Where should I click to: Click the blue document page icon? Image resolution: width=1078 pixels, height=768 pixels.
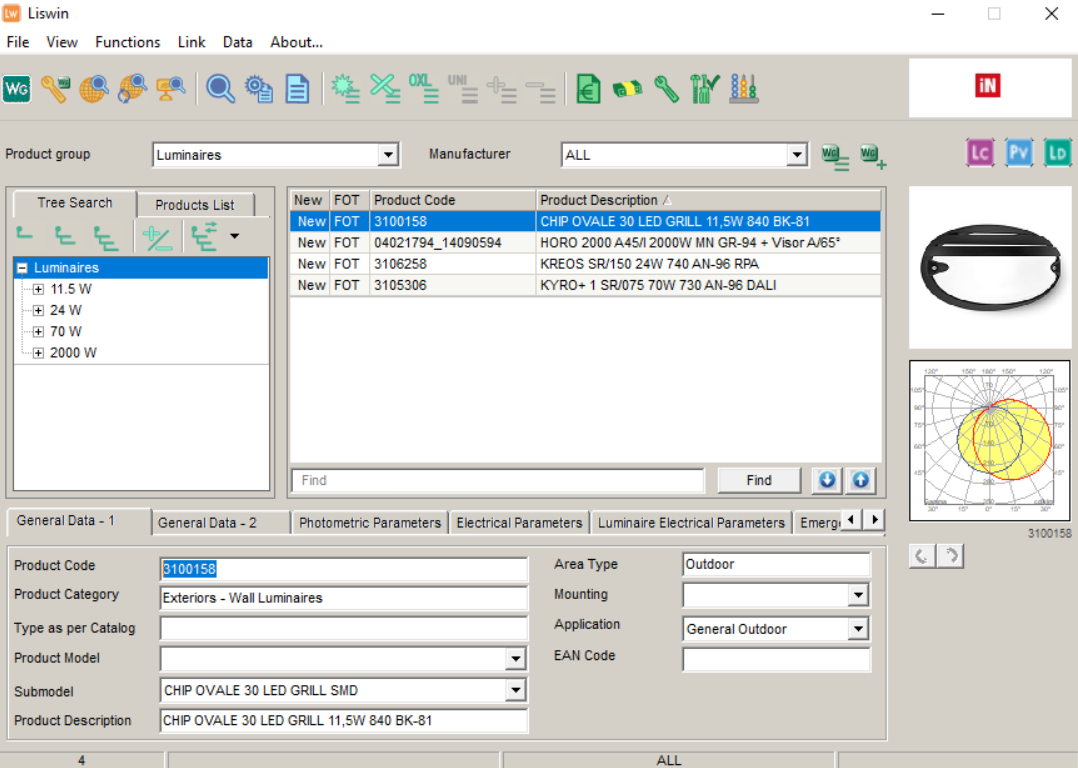[297, 89]
